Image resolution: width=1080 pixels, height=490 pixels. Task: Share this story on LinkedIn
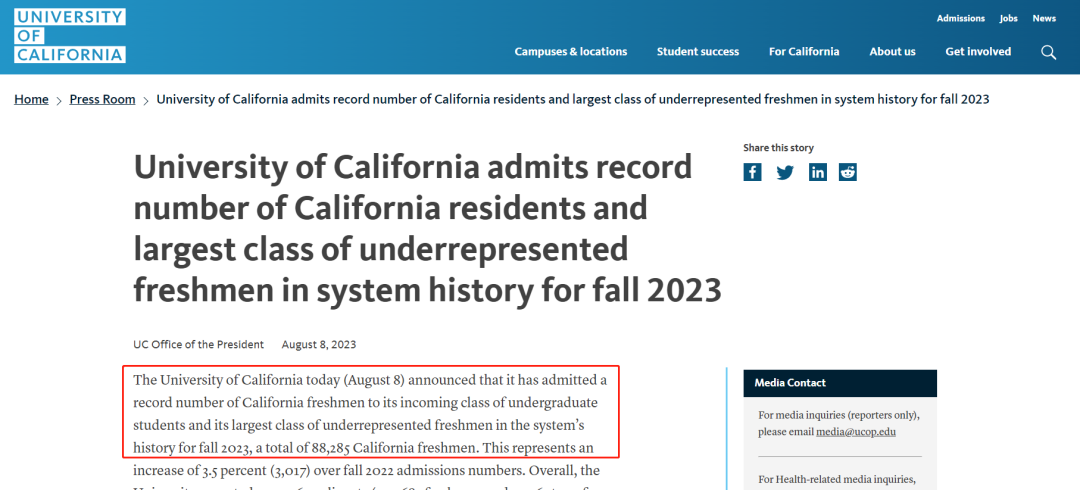click(818, 172)
